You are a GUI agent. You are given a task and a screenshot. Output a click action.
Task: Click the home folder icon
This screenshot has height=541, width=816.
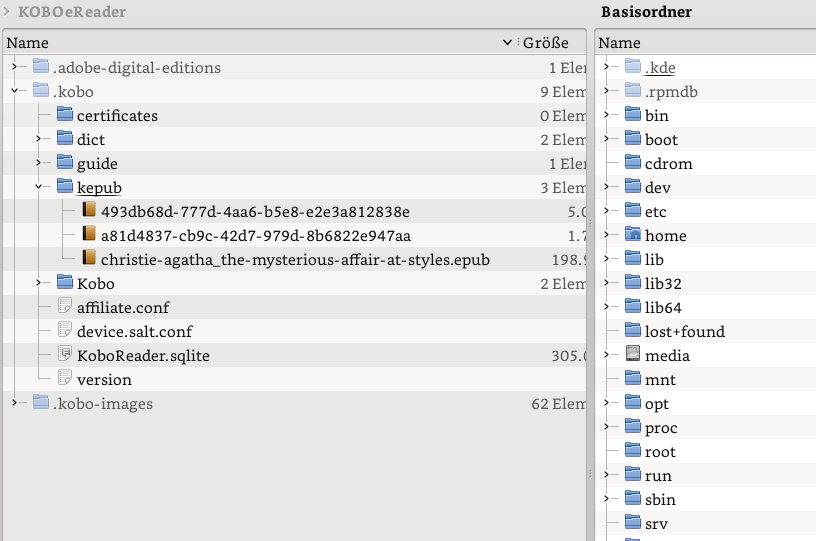tap(633, 235)
